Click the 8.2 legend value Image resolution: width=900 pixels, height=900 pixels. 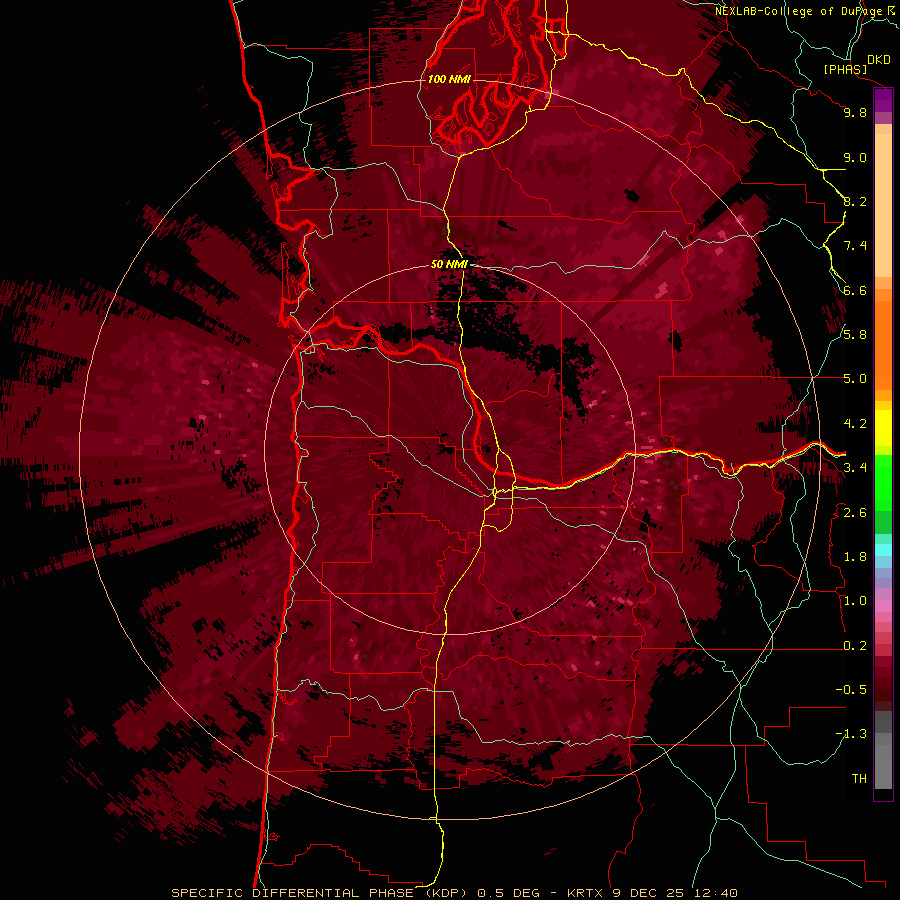point(855,201)
